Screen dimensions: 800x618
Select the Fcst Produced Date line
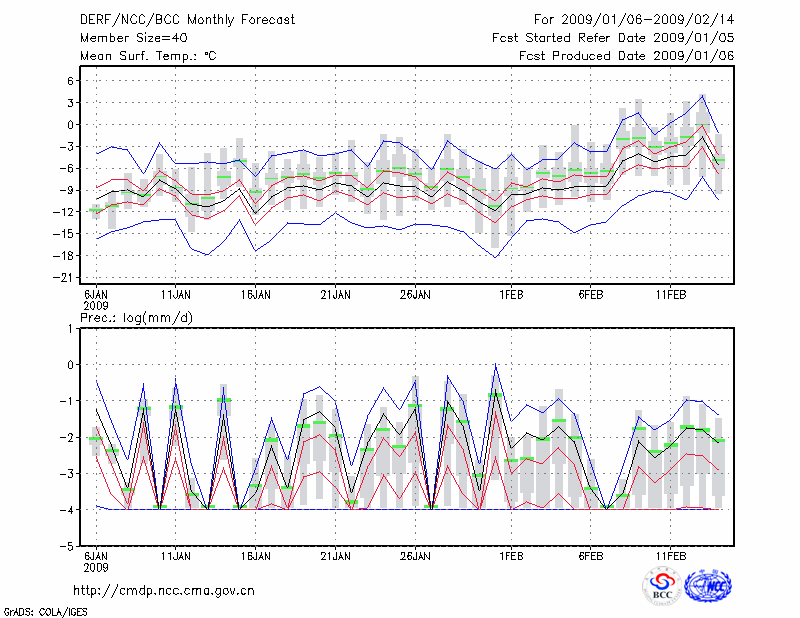coord(626,56)
